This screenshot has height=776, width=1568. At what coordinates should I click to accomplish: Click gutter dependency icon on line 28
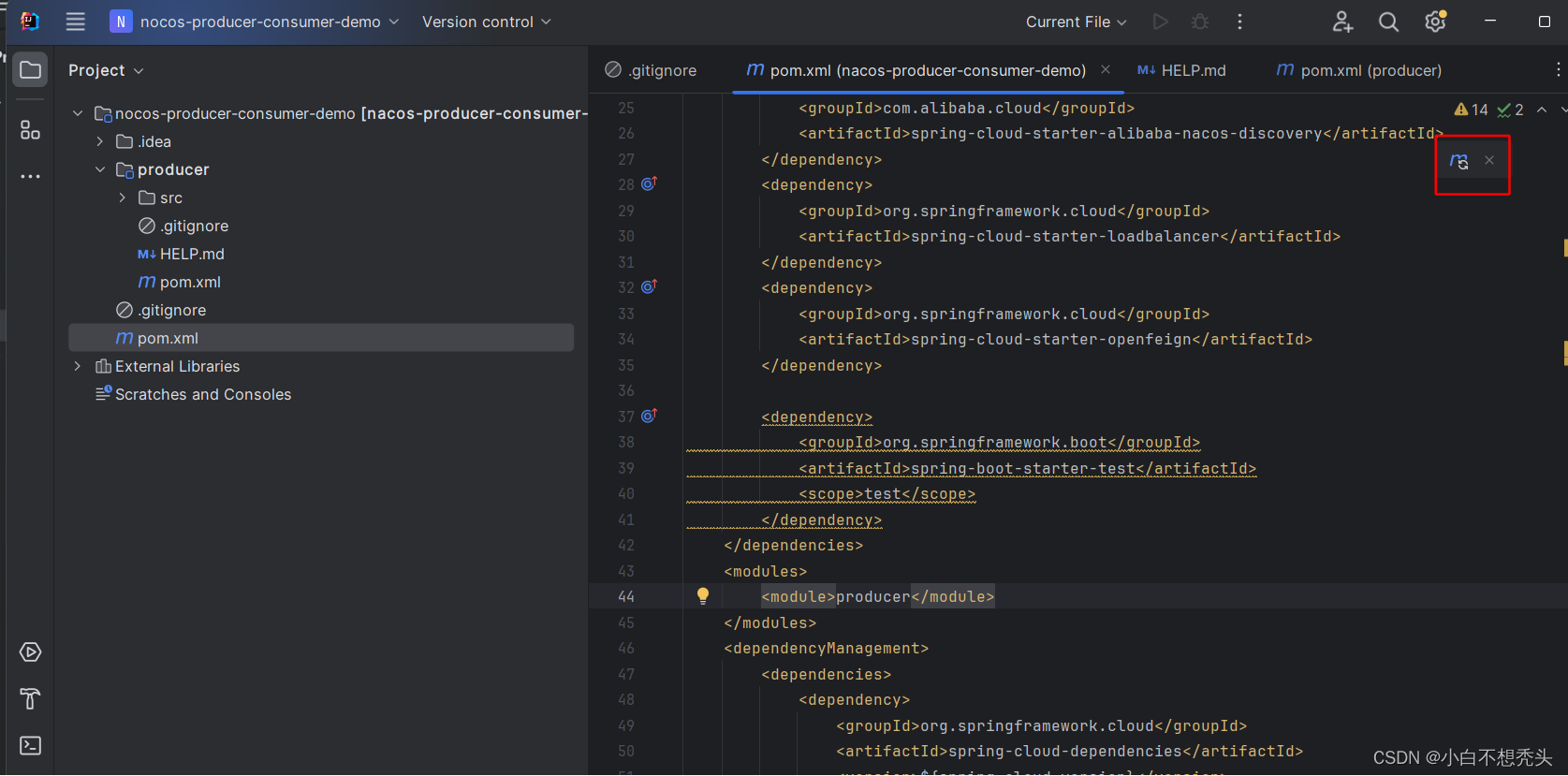click(649, 183)
